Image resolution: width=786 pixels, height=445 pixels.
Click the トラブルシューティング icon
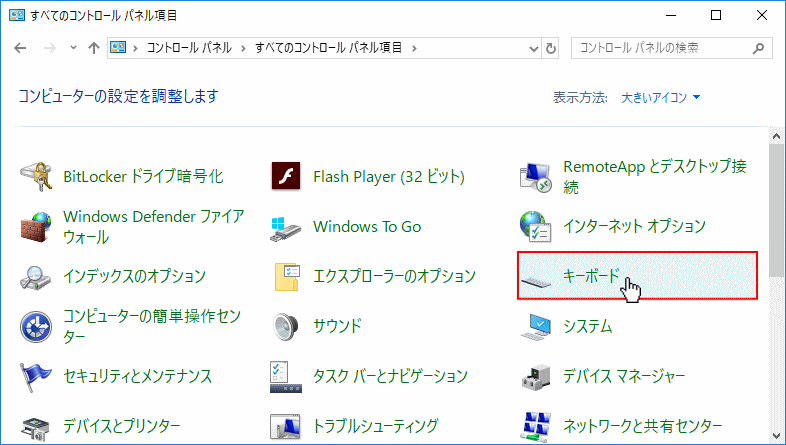(285, 427)
